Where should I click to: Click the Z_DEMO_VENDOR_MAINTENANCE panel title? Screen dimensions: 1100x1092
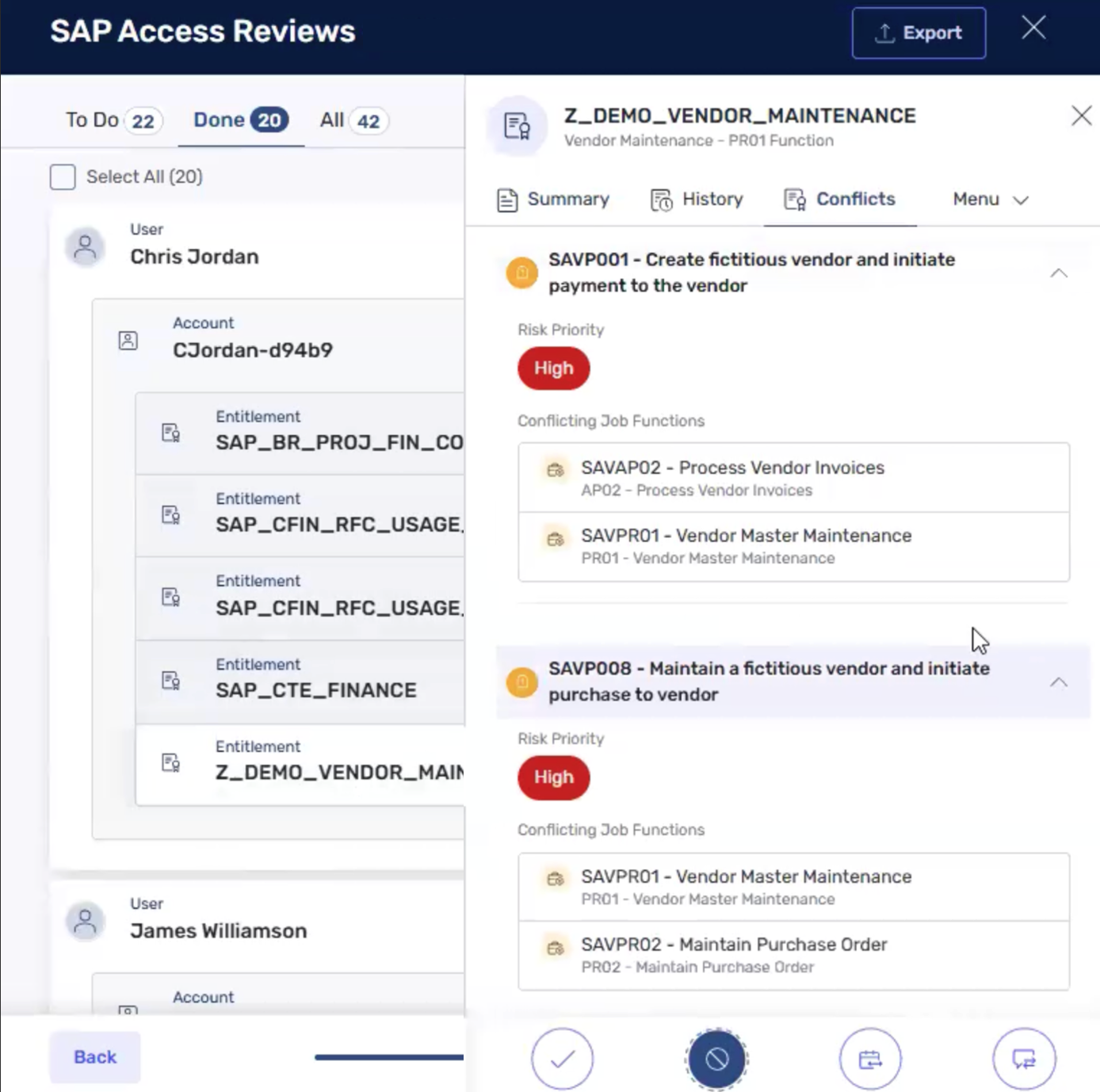pyautogui.click(x=740, y=116)
